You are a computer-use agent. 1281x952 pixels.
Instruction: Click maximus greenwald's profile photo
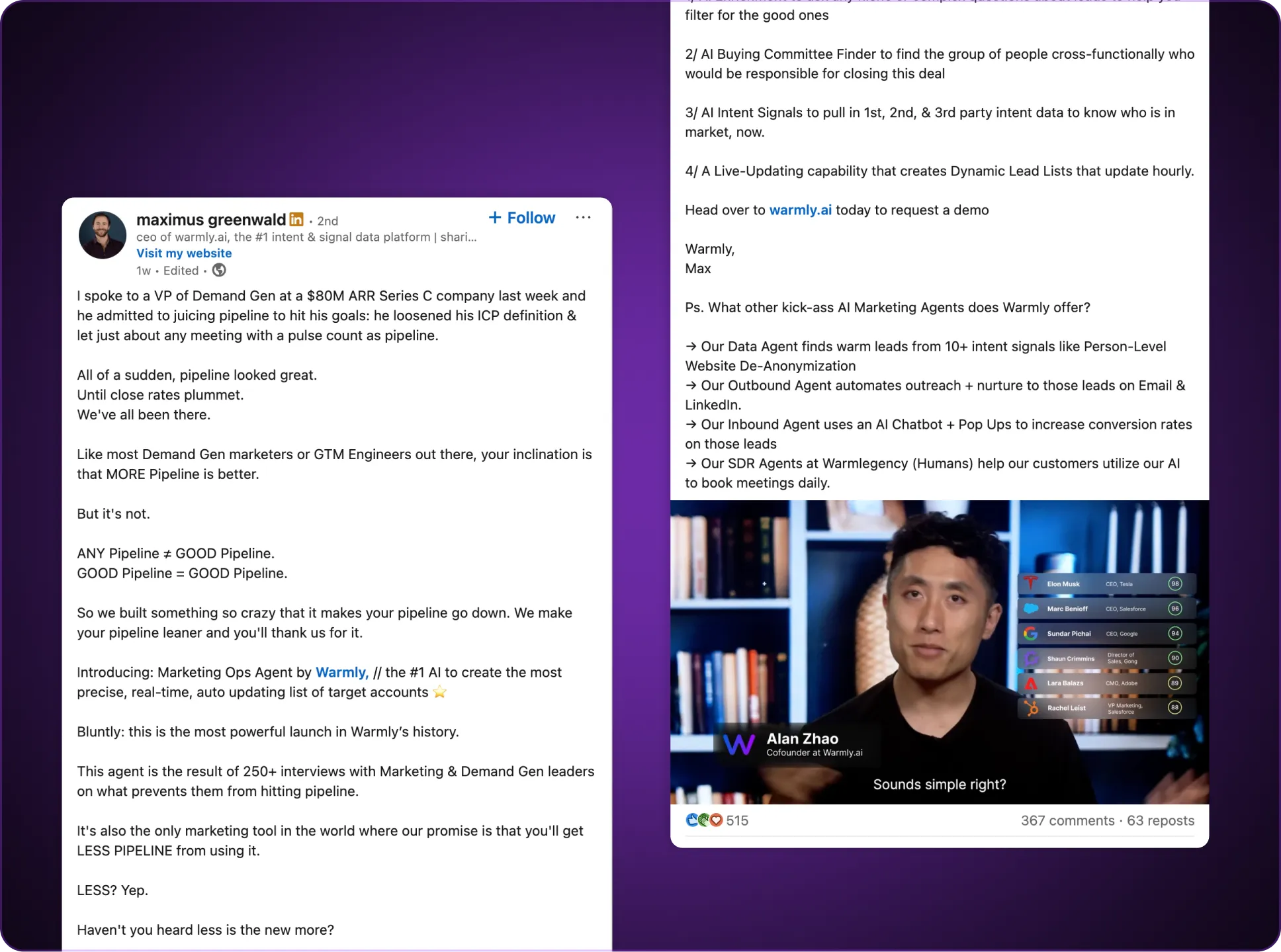coord(103,235)
